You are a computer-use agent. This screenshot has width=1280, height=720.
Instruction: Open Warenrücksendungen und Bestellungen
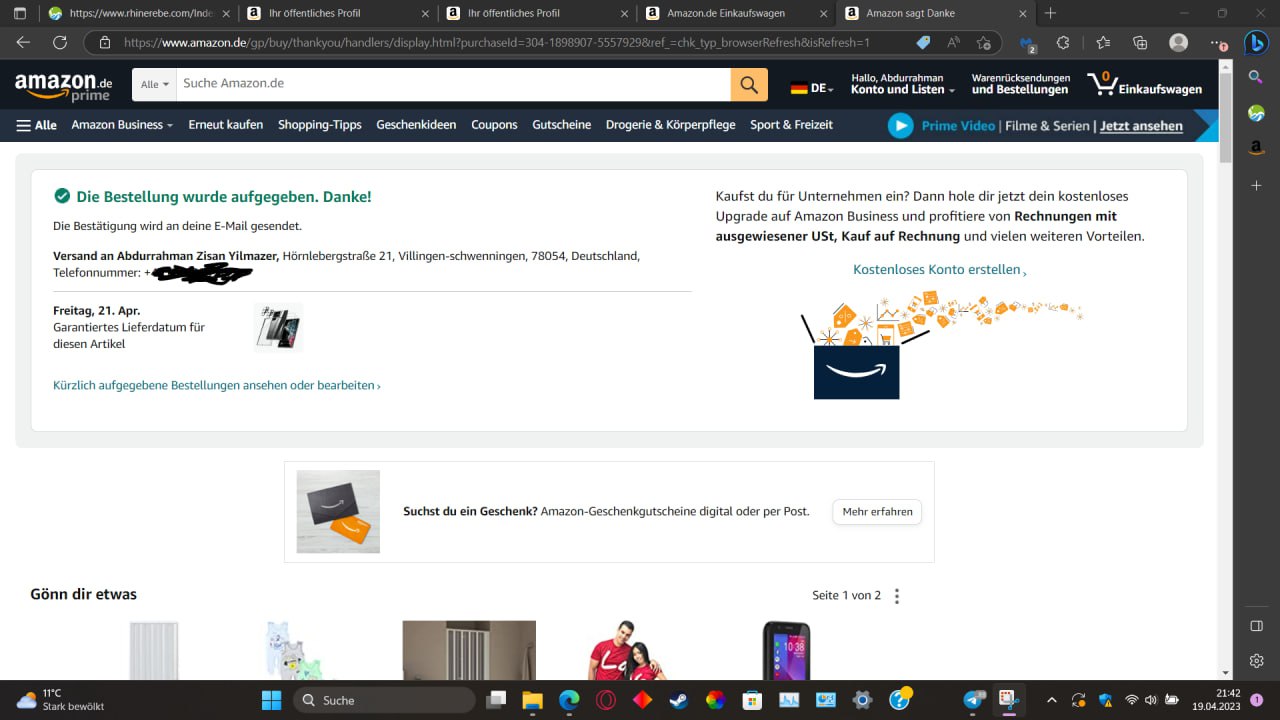click(1020, 84)
